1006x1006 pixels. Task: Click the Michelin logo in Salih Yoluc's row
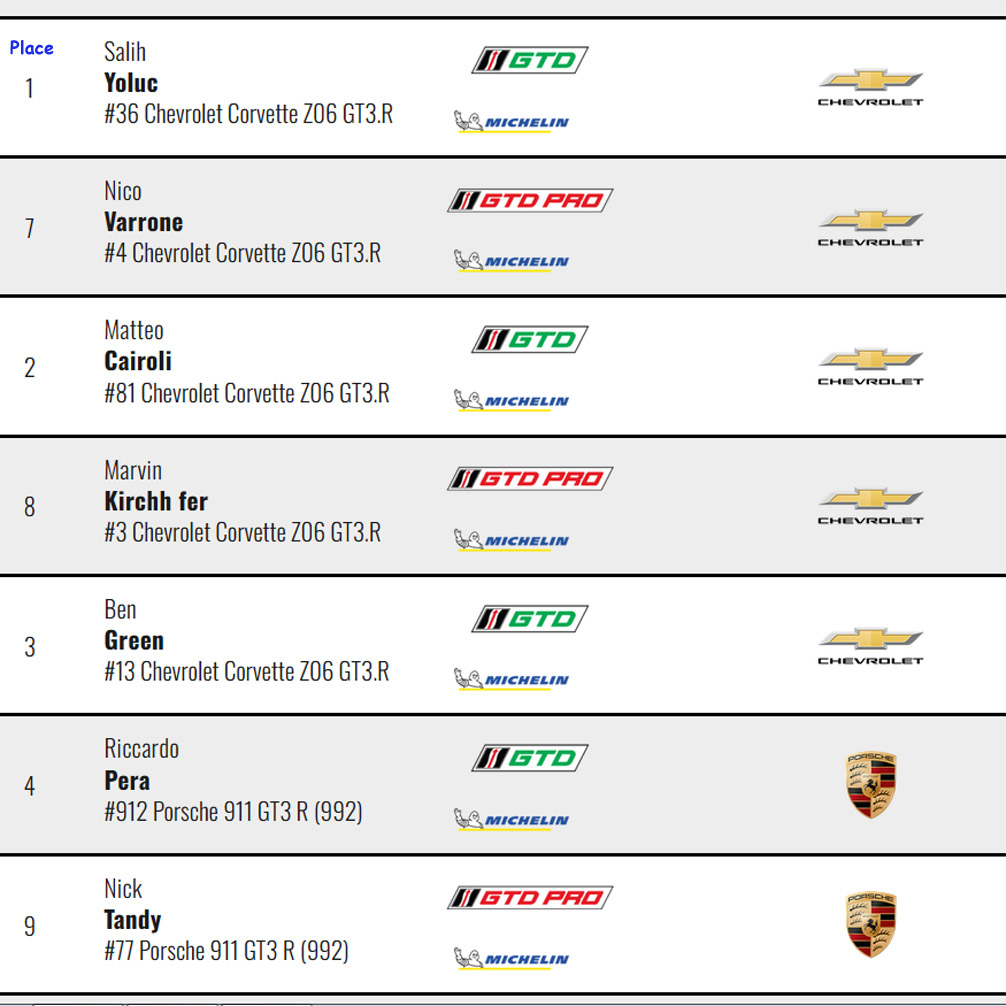511,122
